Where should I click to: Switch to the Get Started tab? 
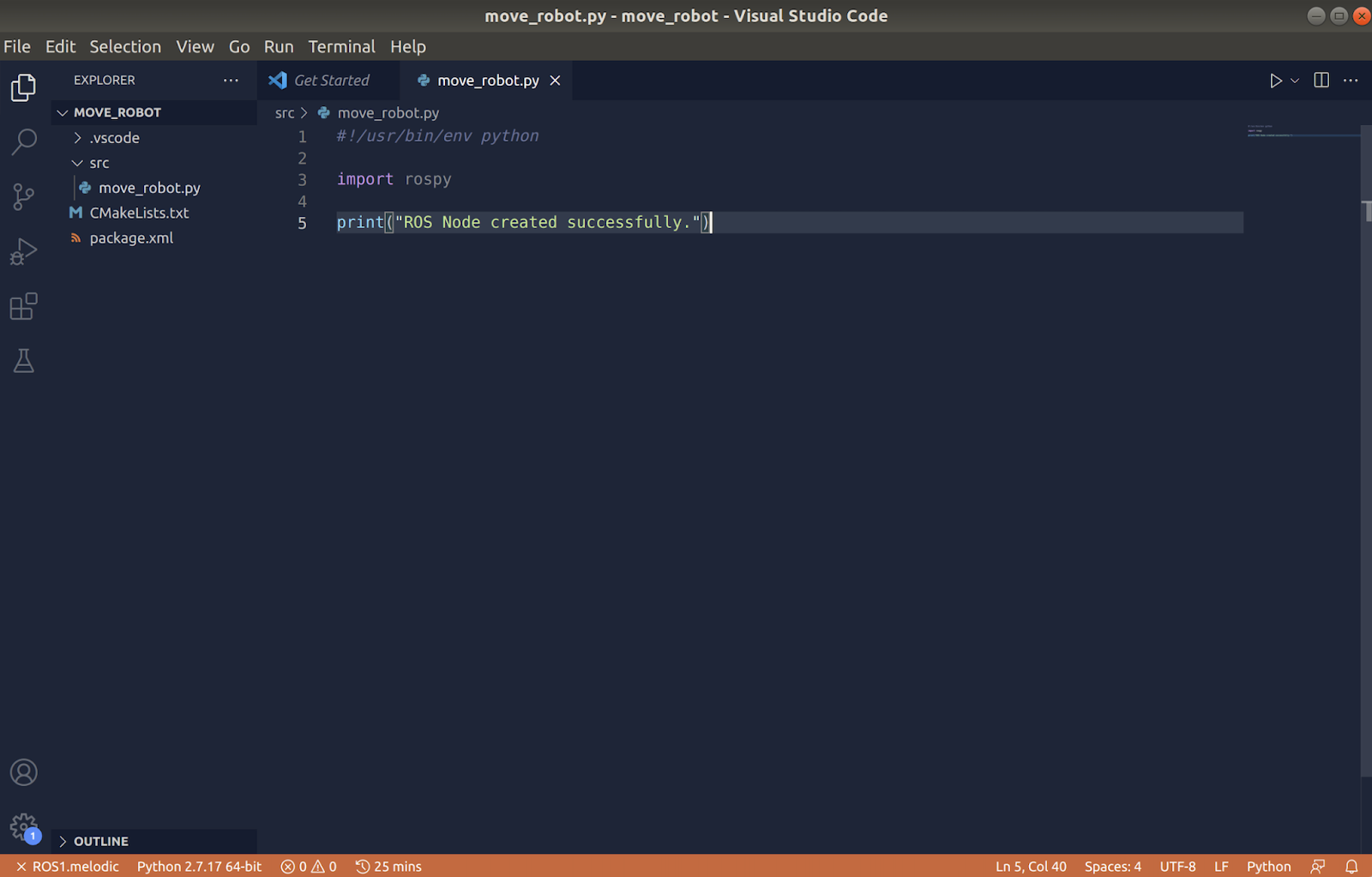click(328, 81)
